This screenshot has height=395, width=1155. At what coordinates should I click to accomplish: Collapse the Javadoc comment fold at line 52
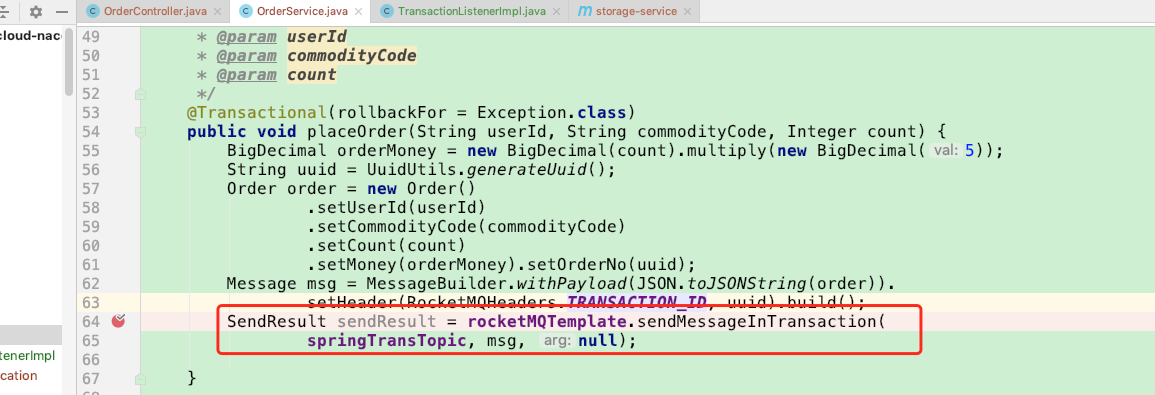(140, 94)
